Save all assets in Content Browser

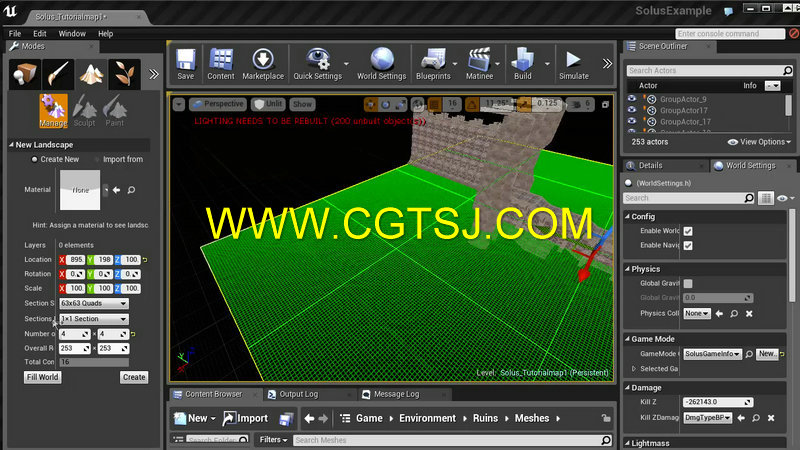coord(287,419)
